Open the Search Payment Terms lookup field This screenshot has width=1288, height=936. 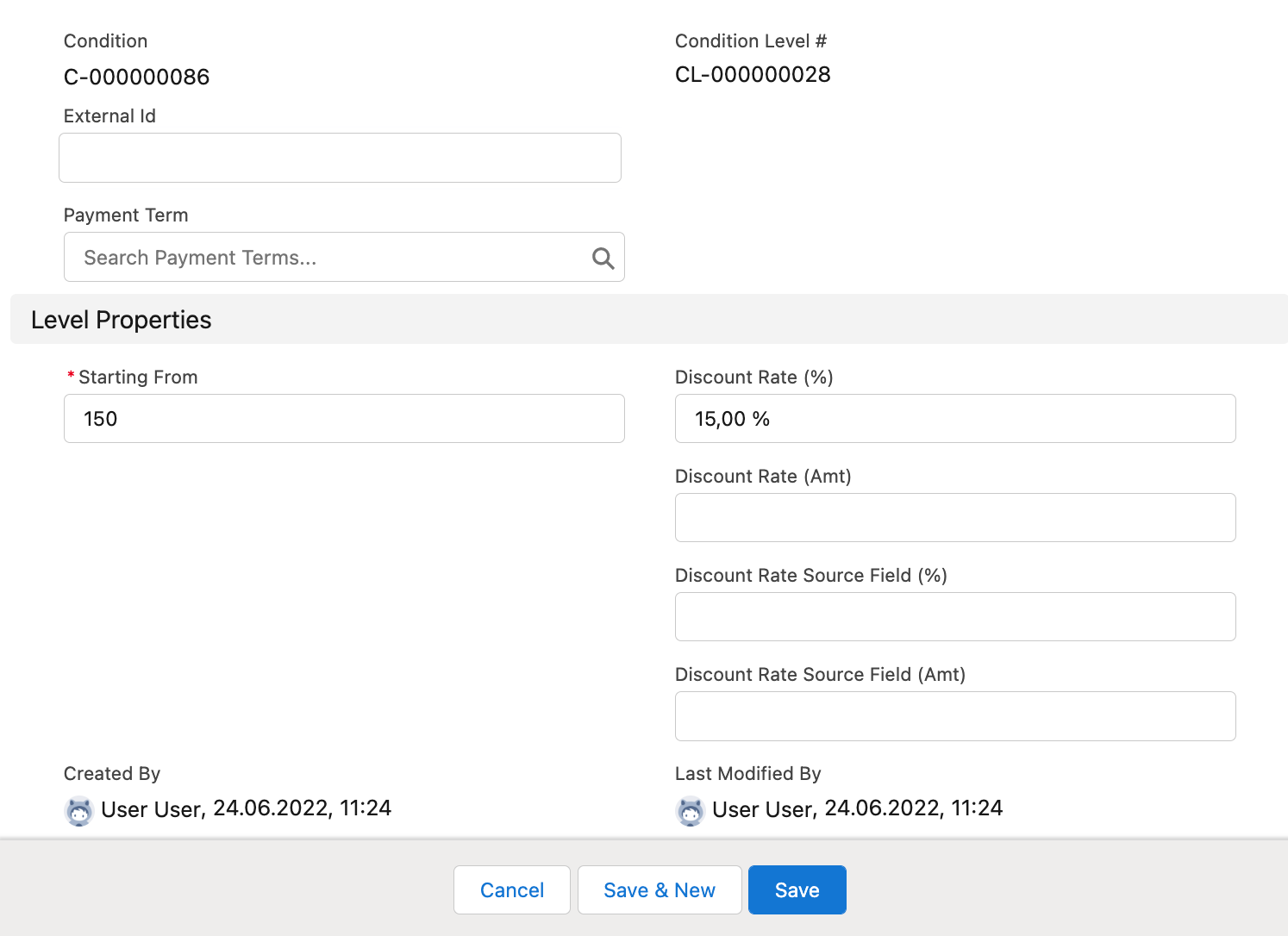[x=328, y=258]
